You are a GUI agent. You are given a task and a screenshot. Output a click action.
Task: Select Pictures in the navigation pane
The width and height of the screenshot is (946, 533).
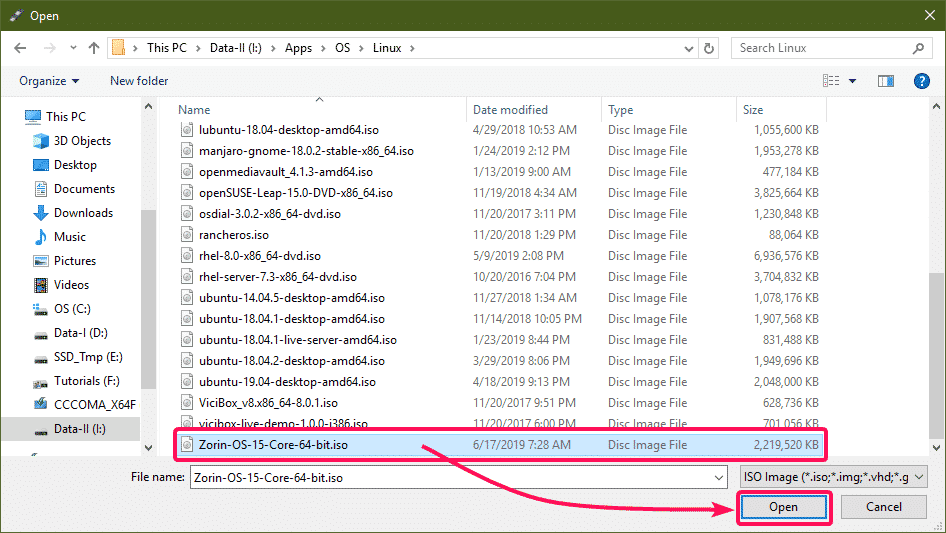(75, 261)
